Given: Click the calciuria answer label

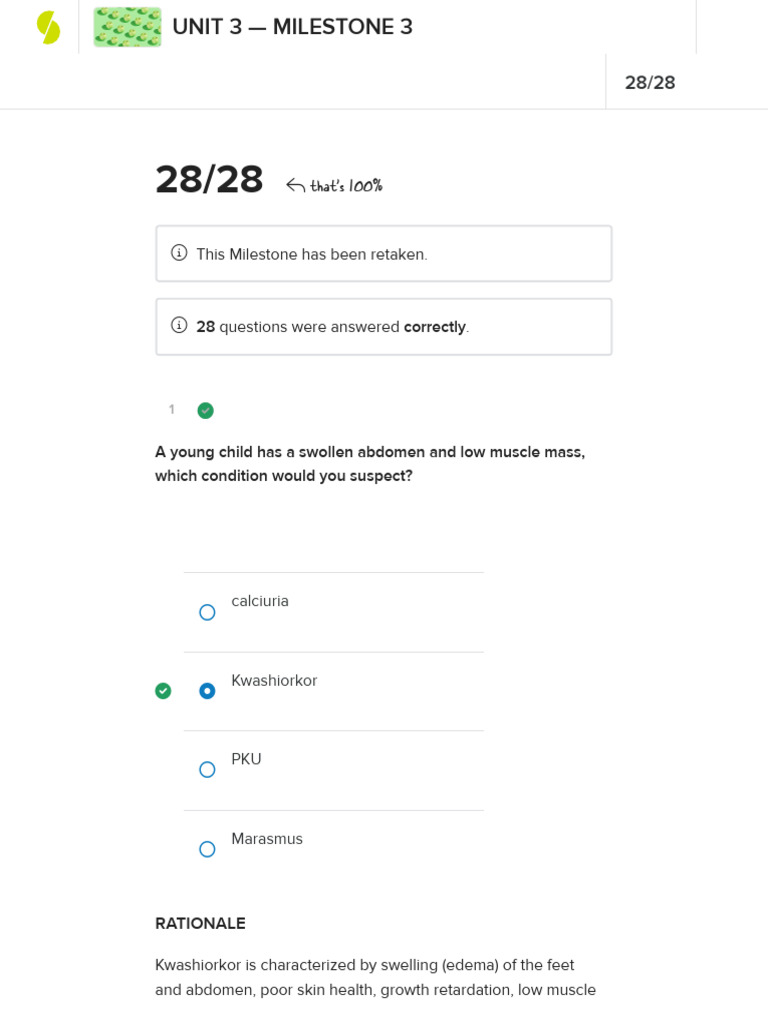Looking at the screenshot, I should pos(260,601).
